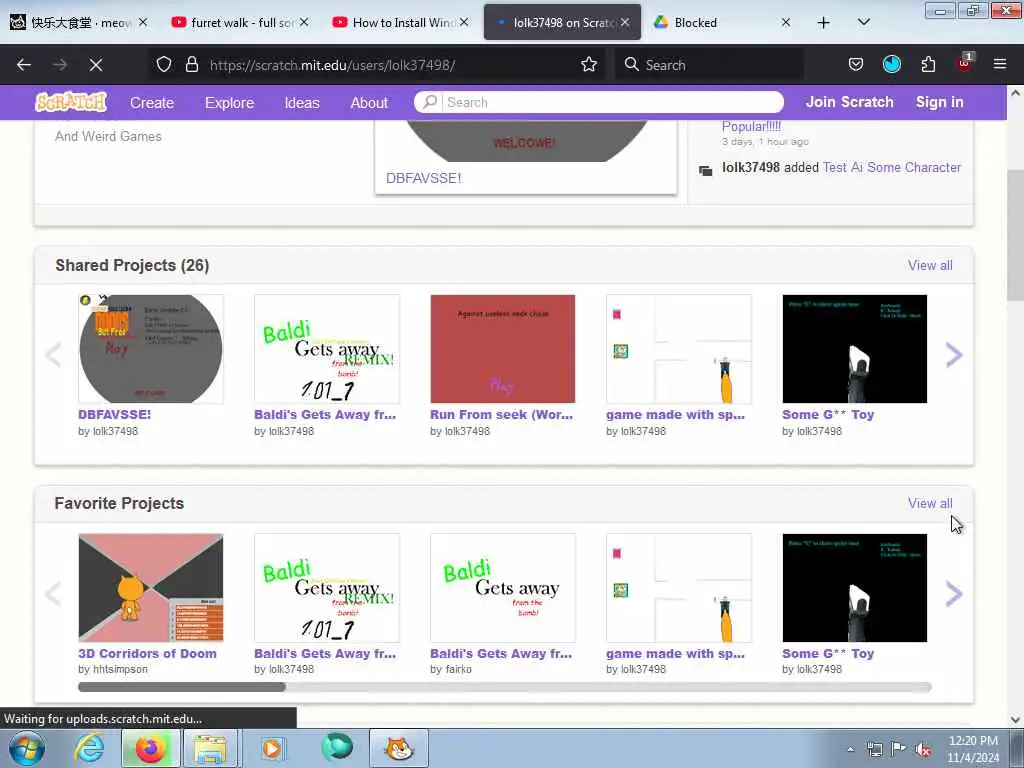
Task: Show previous Favorite Projects with left arrow
Action: point(54,594)
